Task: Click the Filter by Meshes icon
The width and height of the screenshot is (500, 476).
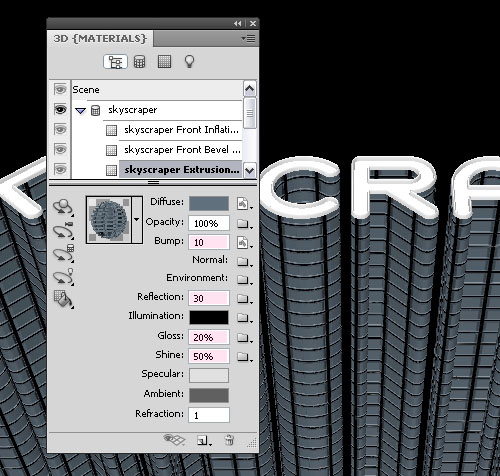Action: pos(139,62)
